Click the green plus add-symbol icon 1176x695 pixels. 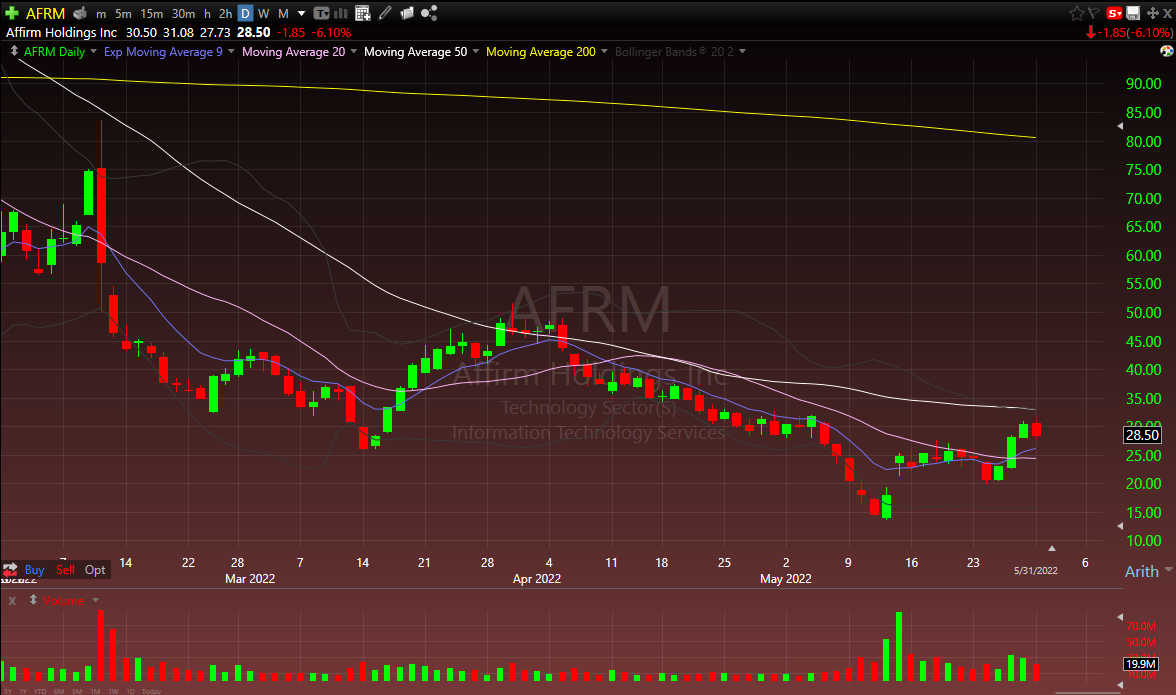point(11,13)
